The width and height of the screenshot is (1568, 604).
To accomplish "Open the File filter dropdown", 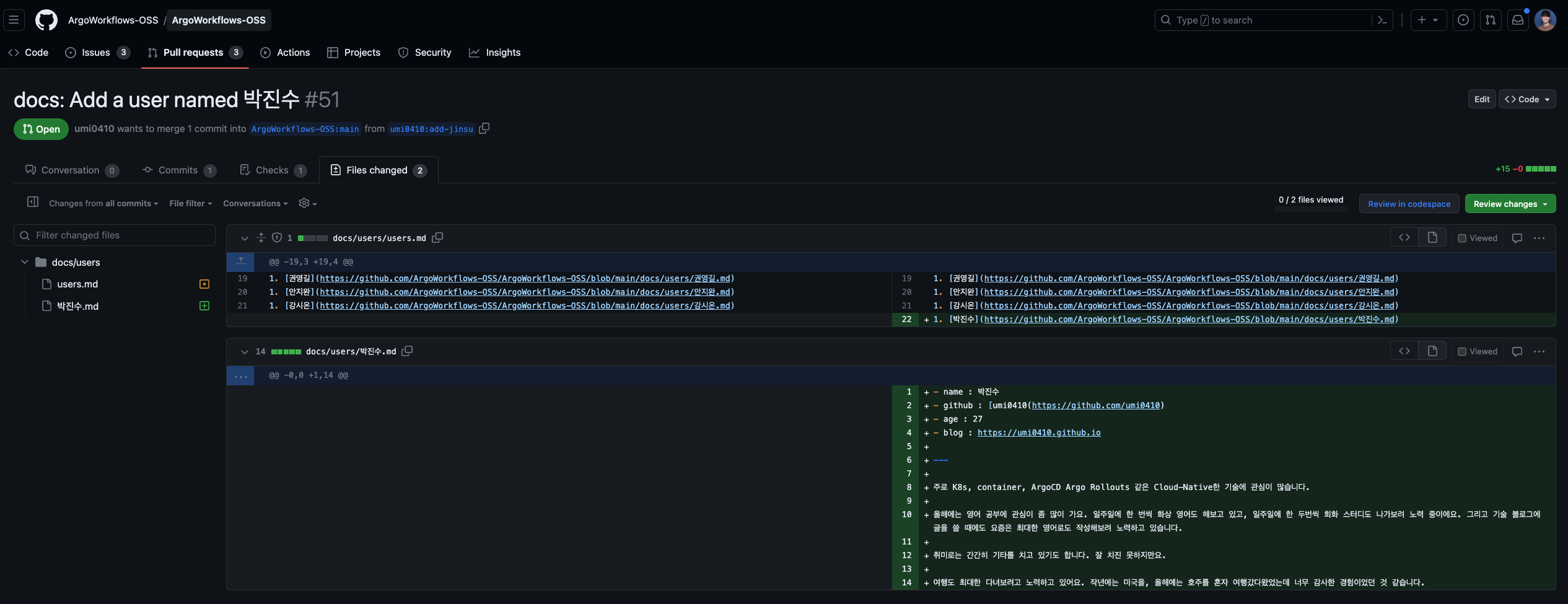I will [191, 203].
